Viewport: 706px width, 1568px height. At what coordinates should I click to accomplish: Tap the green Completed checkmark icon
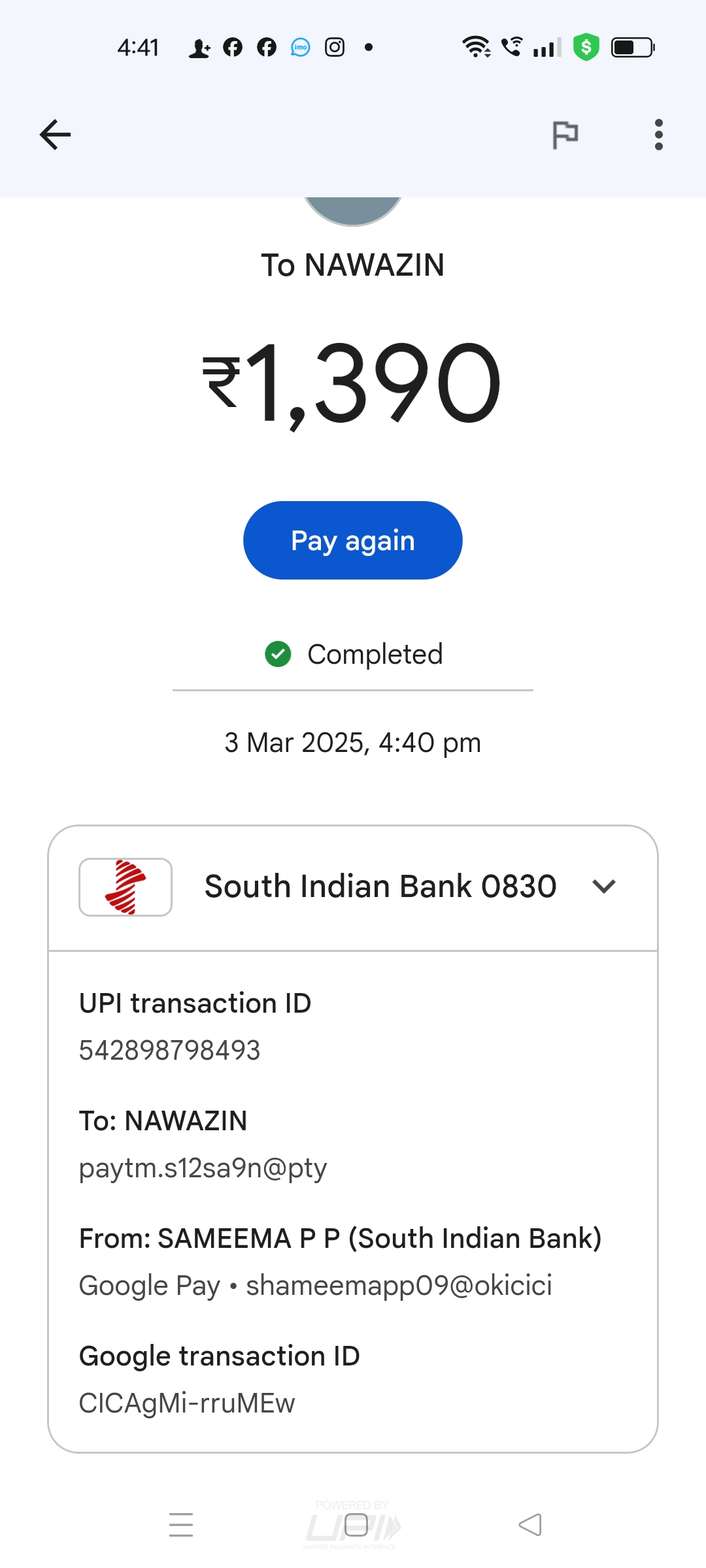(x=278, y=654)
